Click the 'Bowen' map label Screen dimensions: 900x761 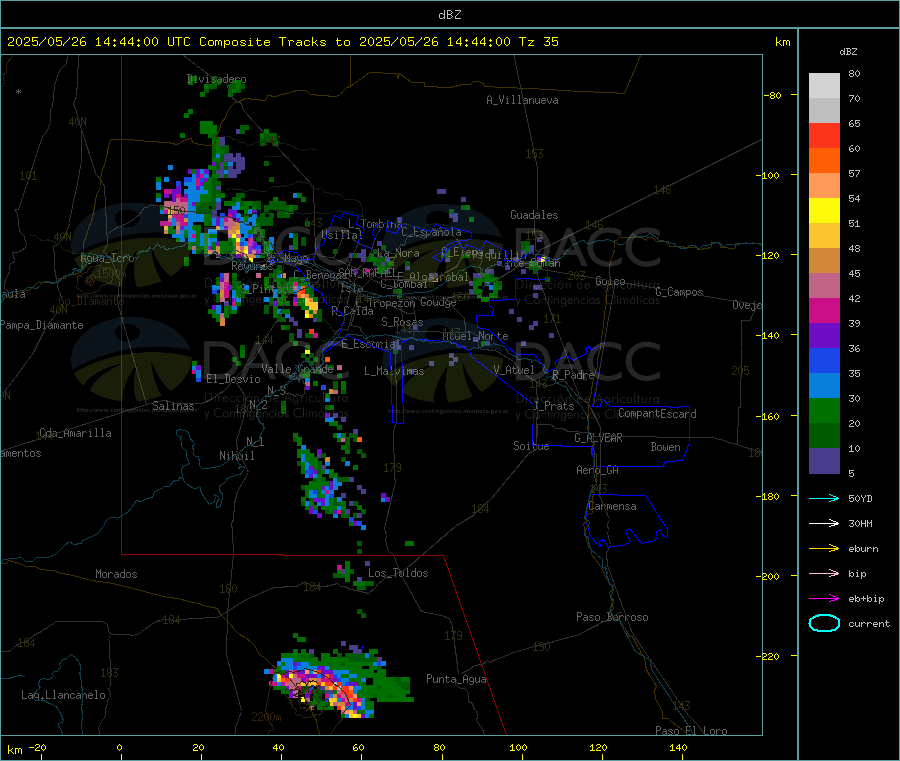[665, 446]
